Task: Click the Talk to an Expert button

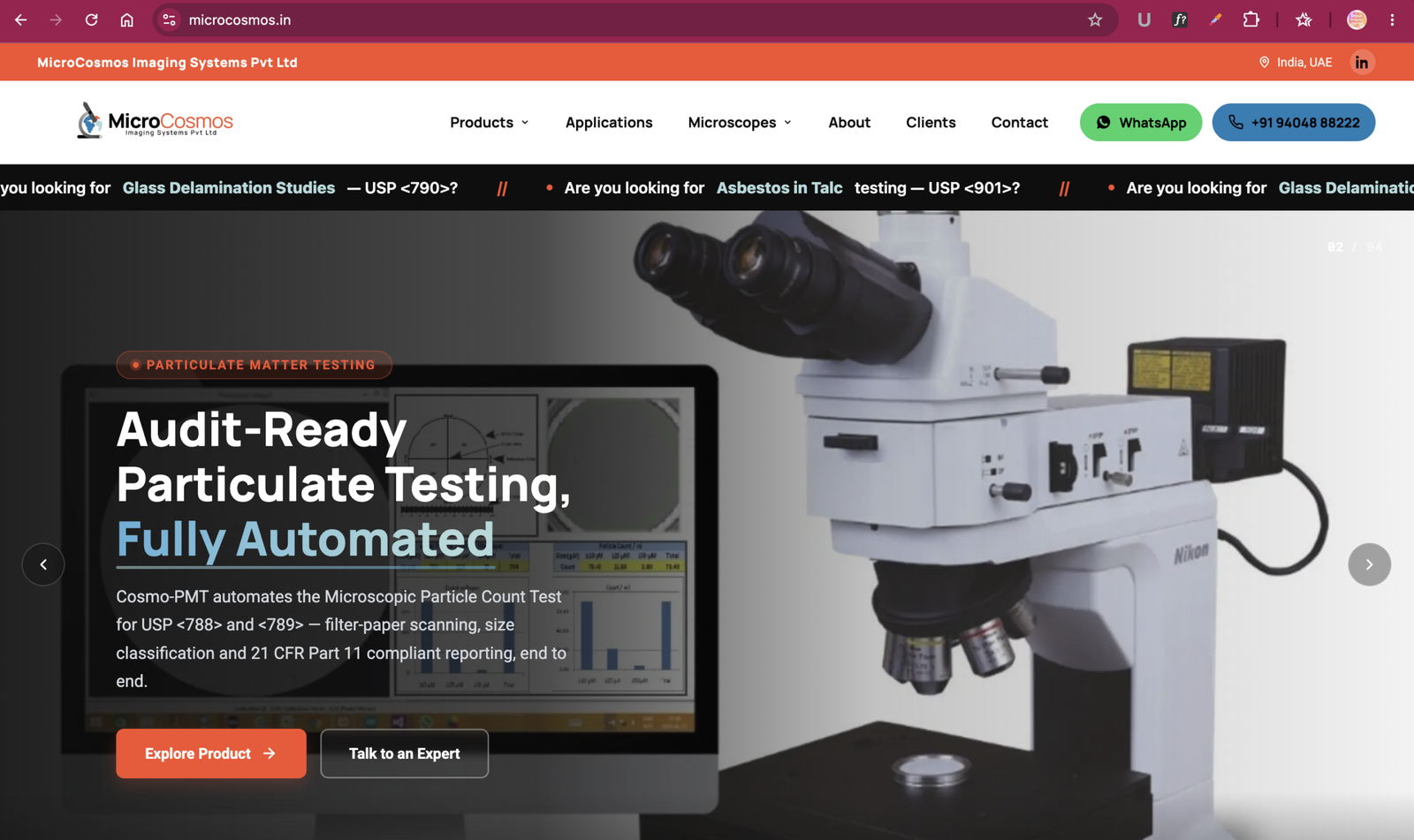Action: click(405, 753)
